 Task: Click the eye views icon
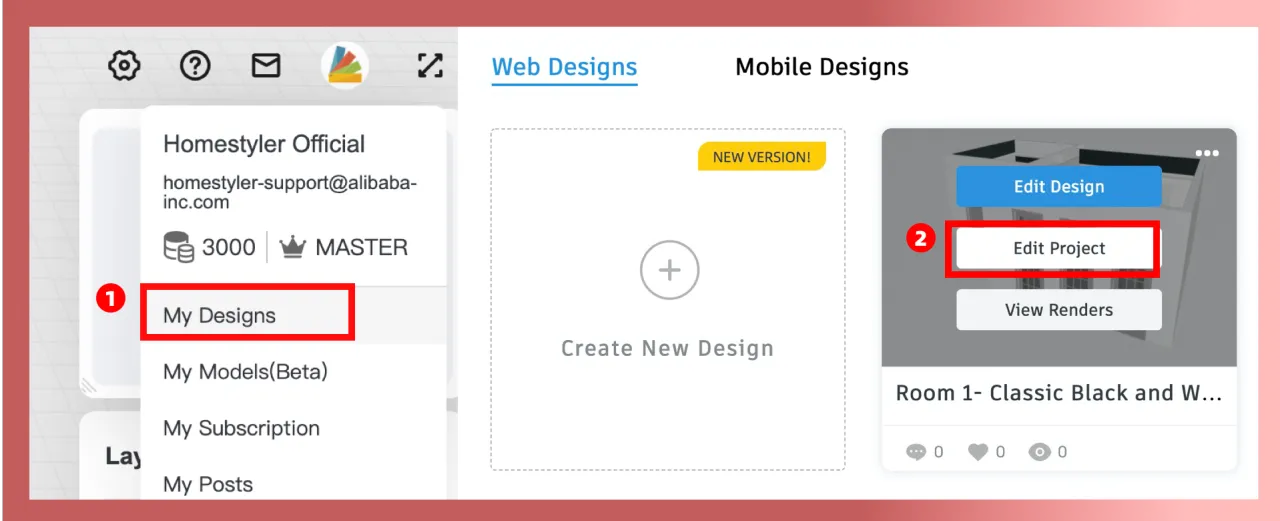tap(1040, 452)
